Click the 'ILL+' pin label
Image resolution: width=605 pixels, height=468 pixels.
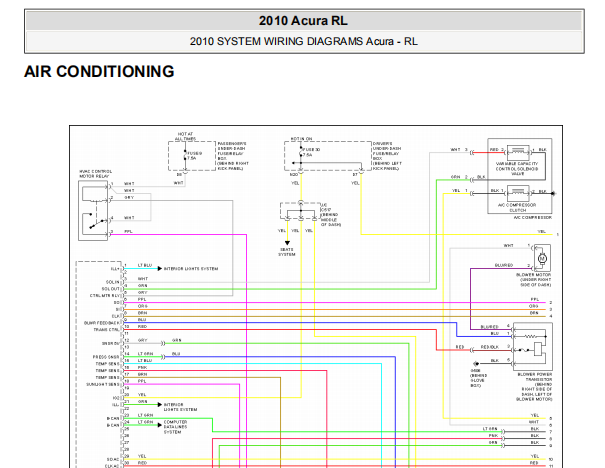[x=115, y=269]
